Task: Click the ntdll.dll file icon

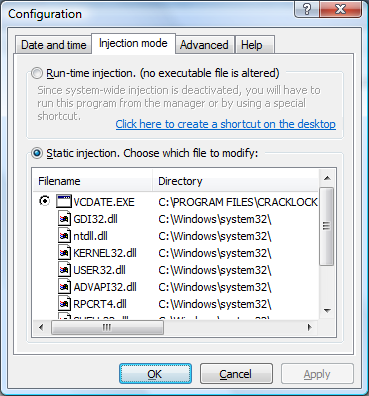Action: tap(64, 236)
